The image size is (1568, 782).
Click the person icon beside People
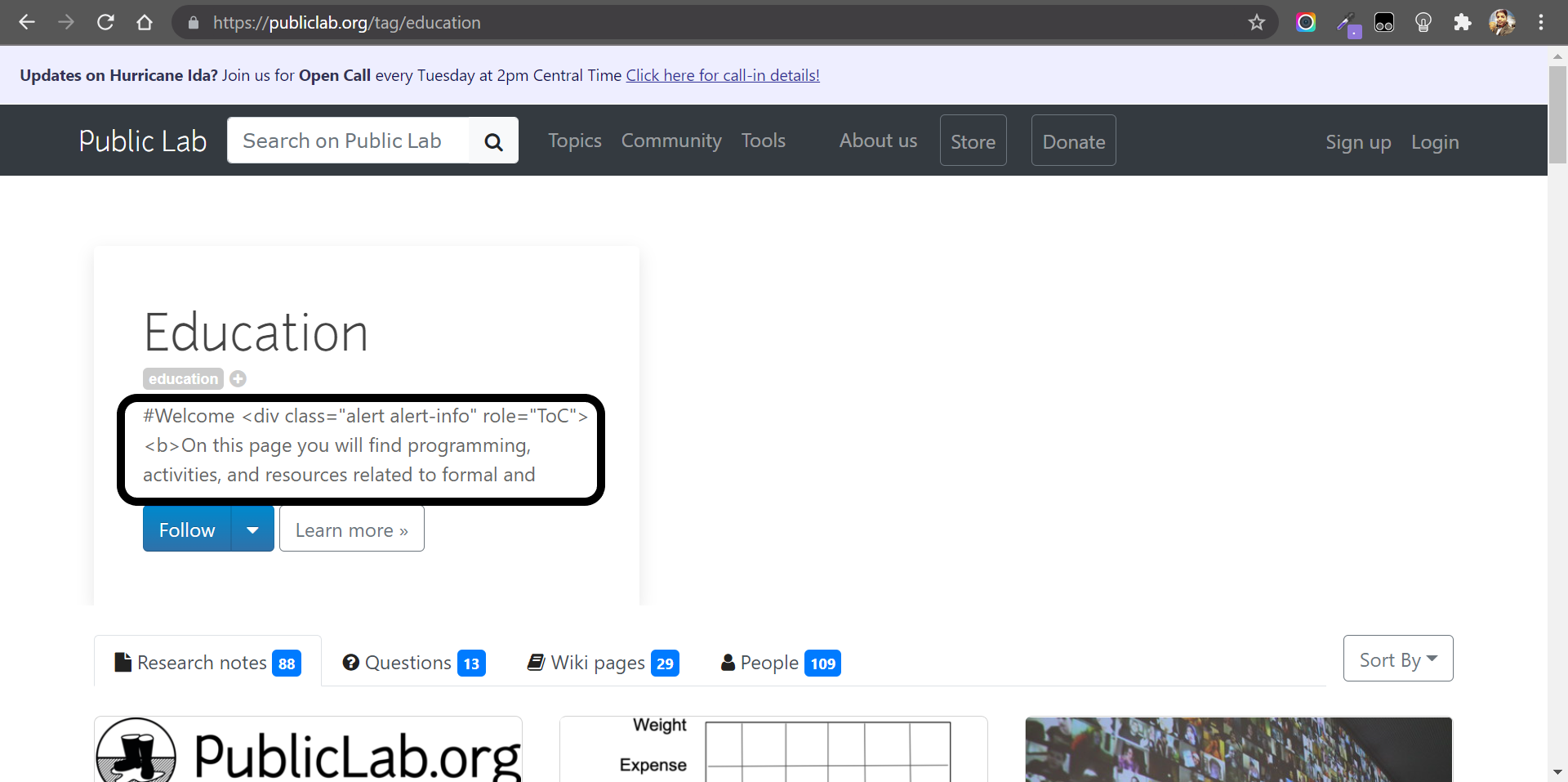coord(727,663)
